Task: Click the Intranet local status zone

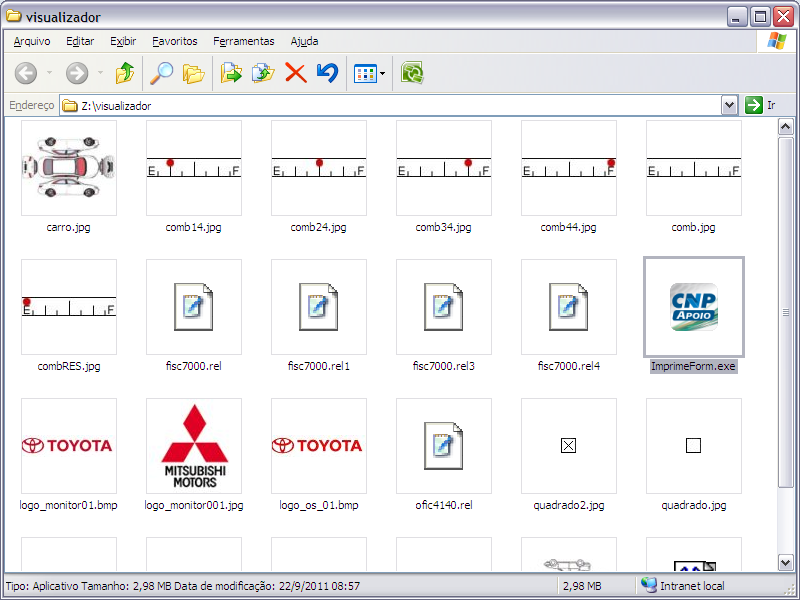Action: coord(684,586)
